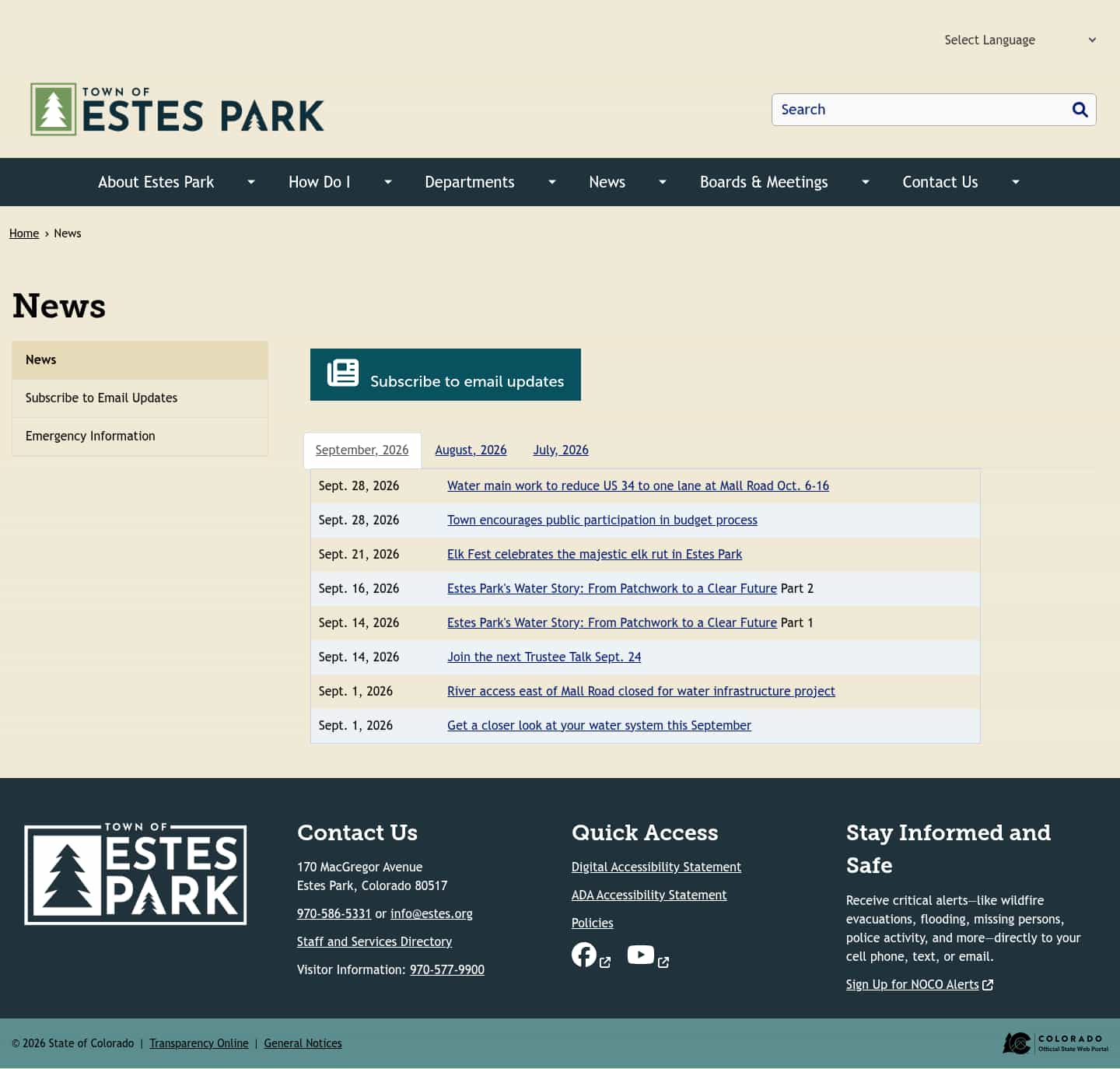Open Transparency Online footer link
The image size is (1120, 1069).
pyautogui.click(x=199, y=1043)
